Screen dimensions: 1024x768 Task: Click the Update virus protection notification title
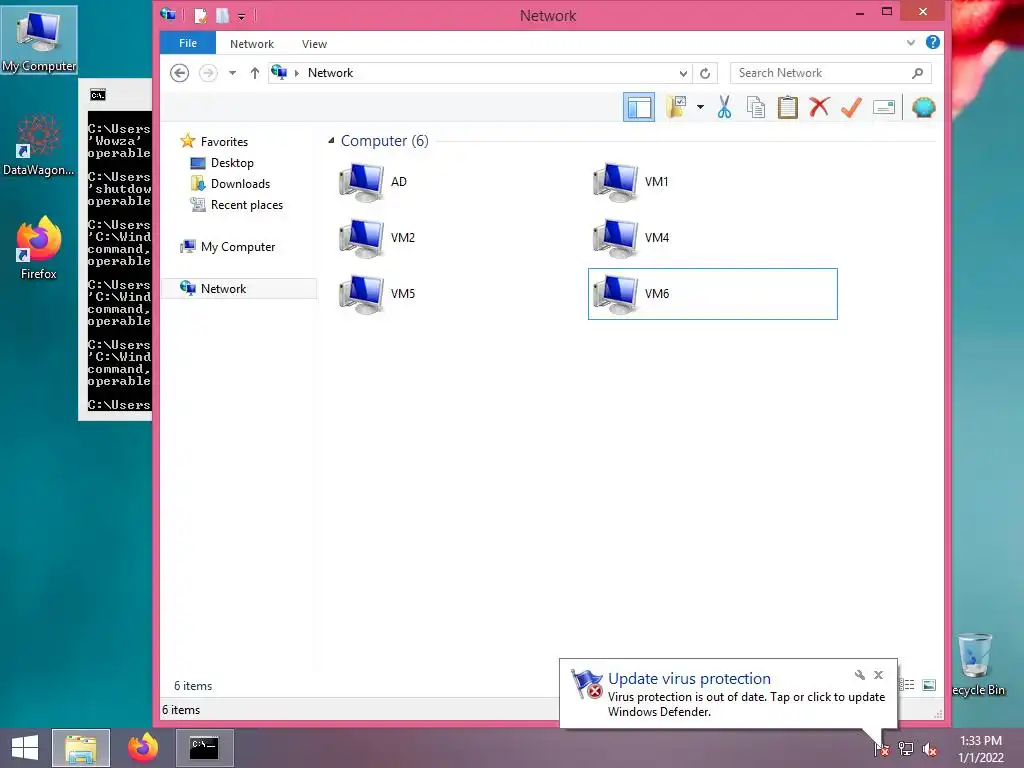[689, 679]
